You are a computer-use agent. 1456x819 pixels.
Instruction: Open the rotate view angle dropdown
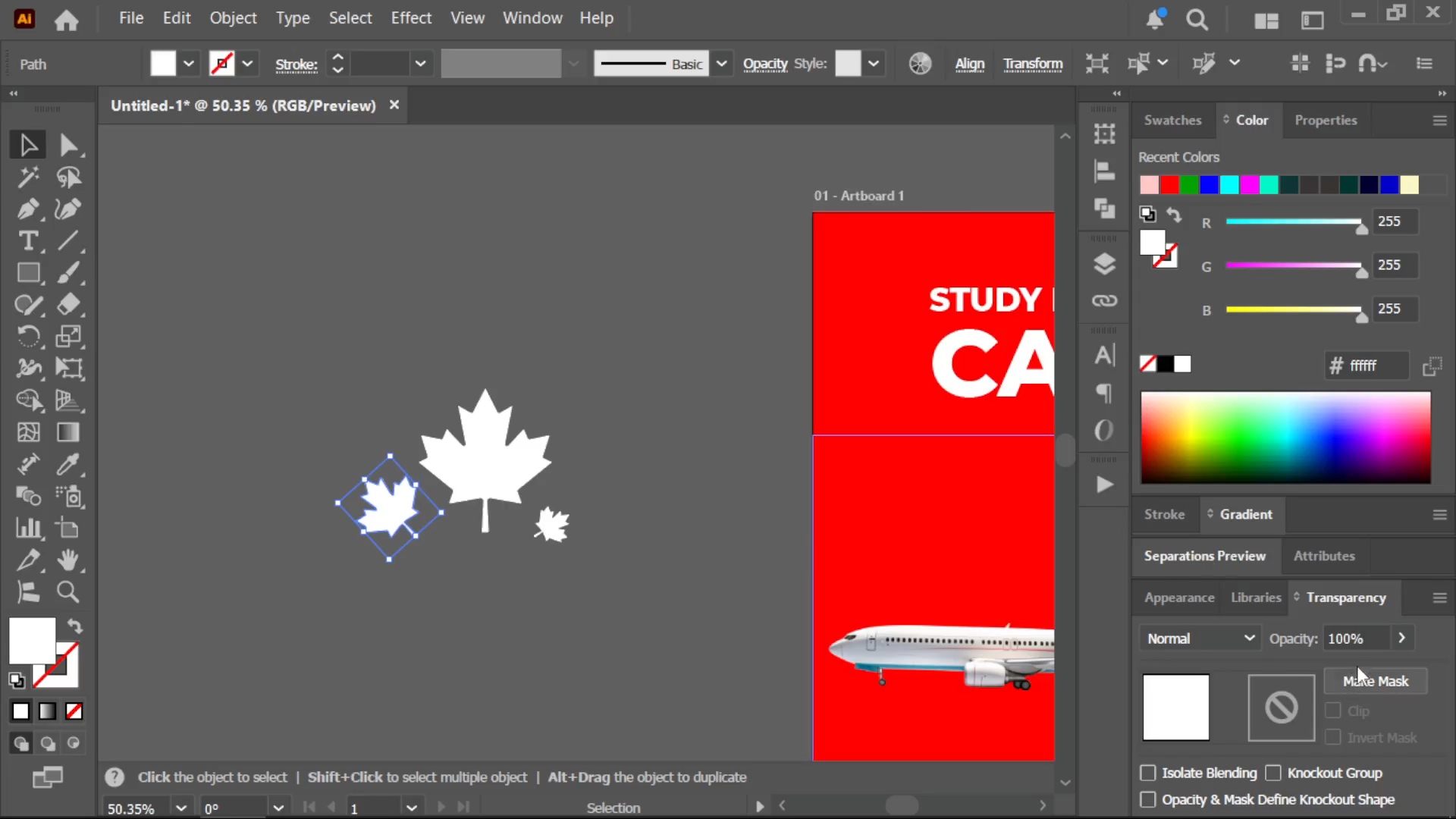pos(278,808)
